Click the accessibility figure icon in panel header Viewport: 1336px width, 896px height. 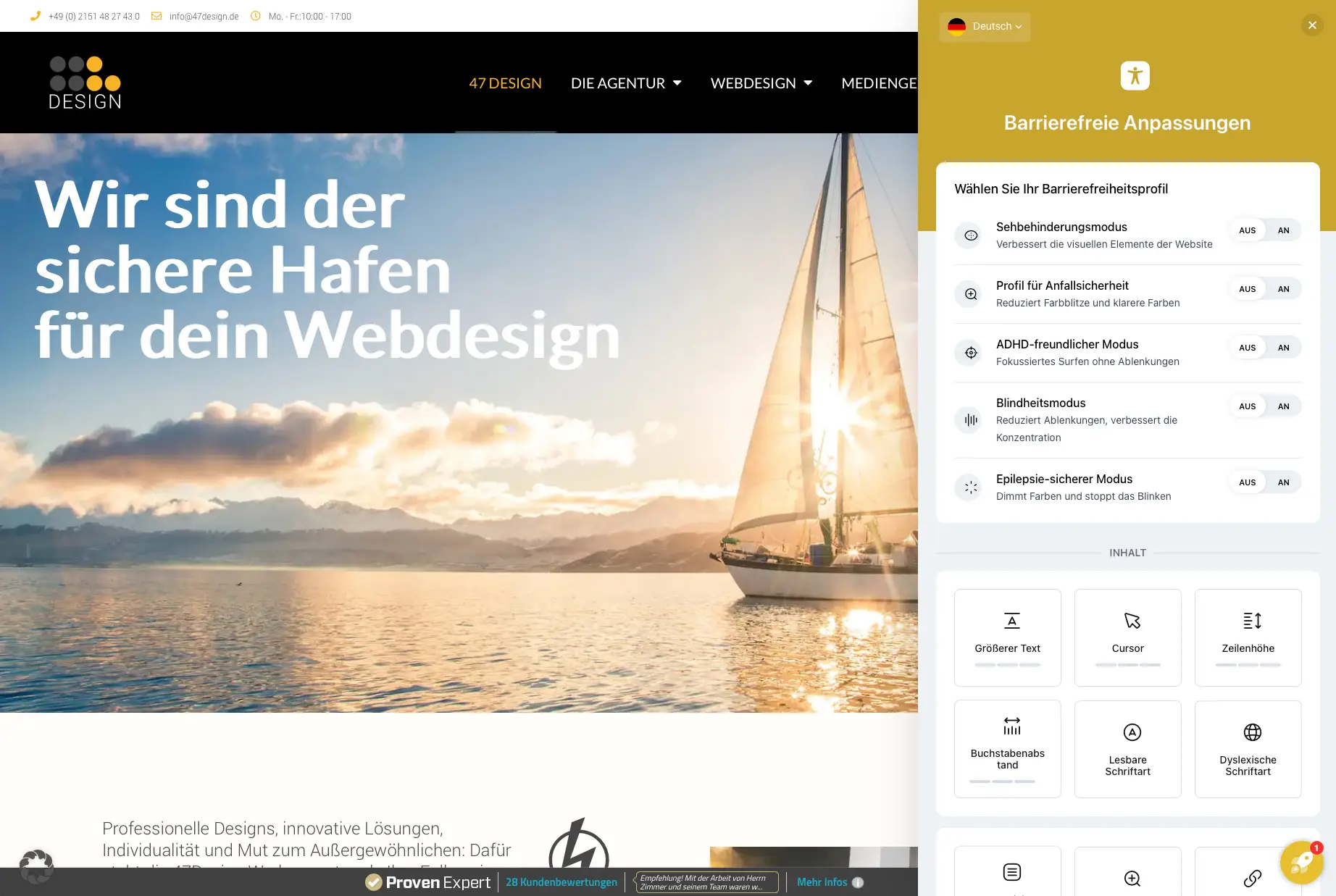coord(1135,75)
